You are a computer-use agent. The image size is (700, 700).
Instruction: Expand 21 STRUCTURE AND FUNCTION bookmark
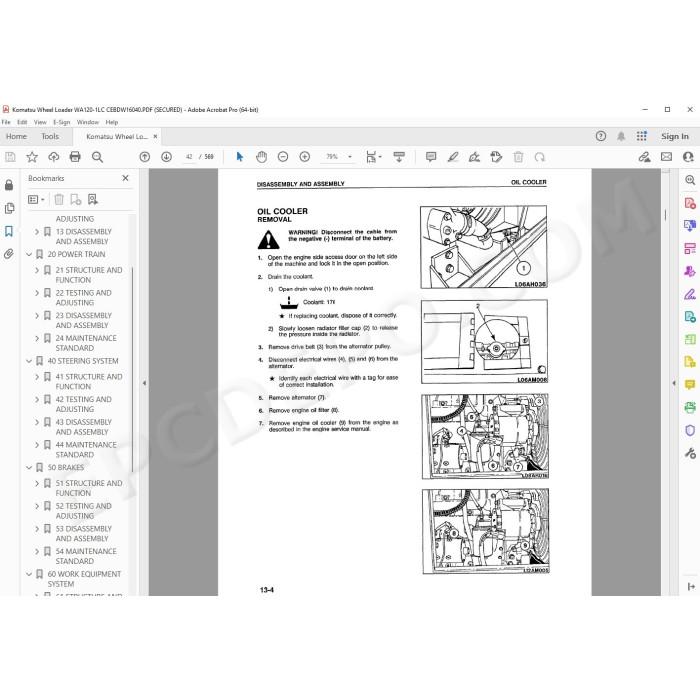coord(37,270)
